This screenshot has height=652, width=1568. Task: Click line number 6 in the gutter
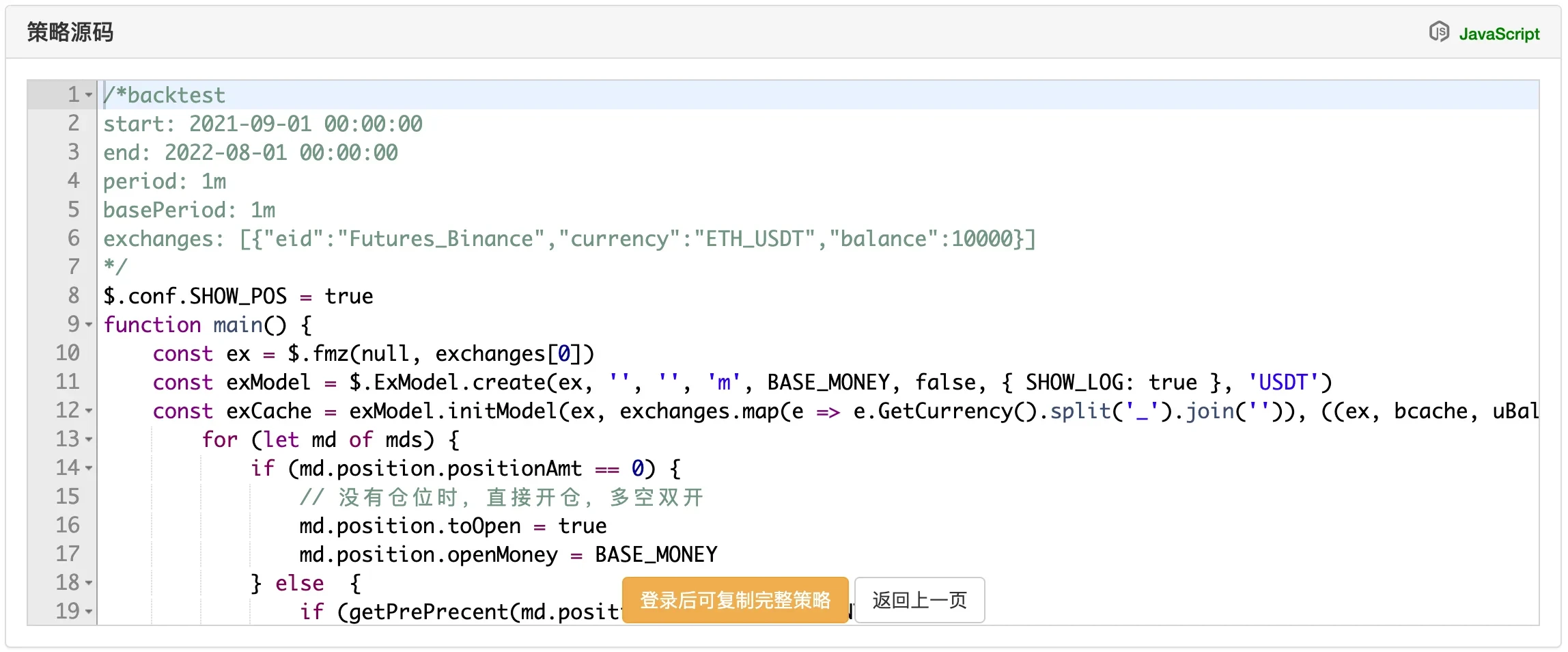click(73, 239)
